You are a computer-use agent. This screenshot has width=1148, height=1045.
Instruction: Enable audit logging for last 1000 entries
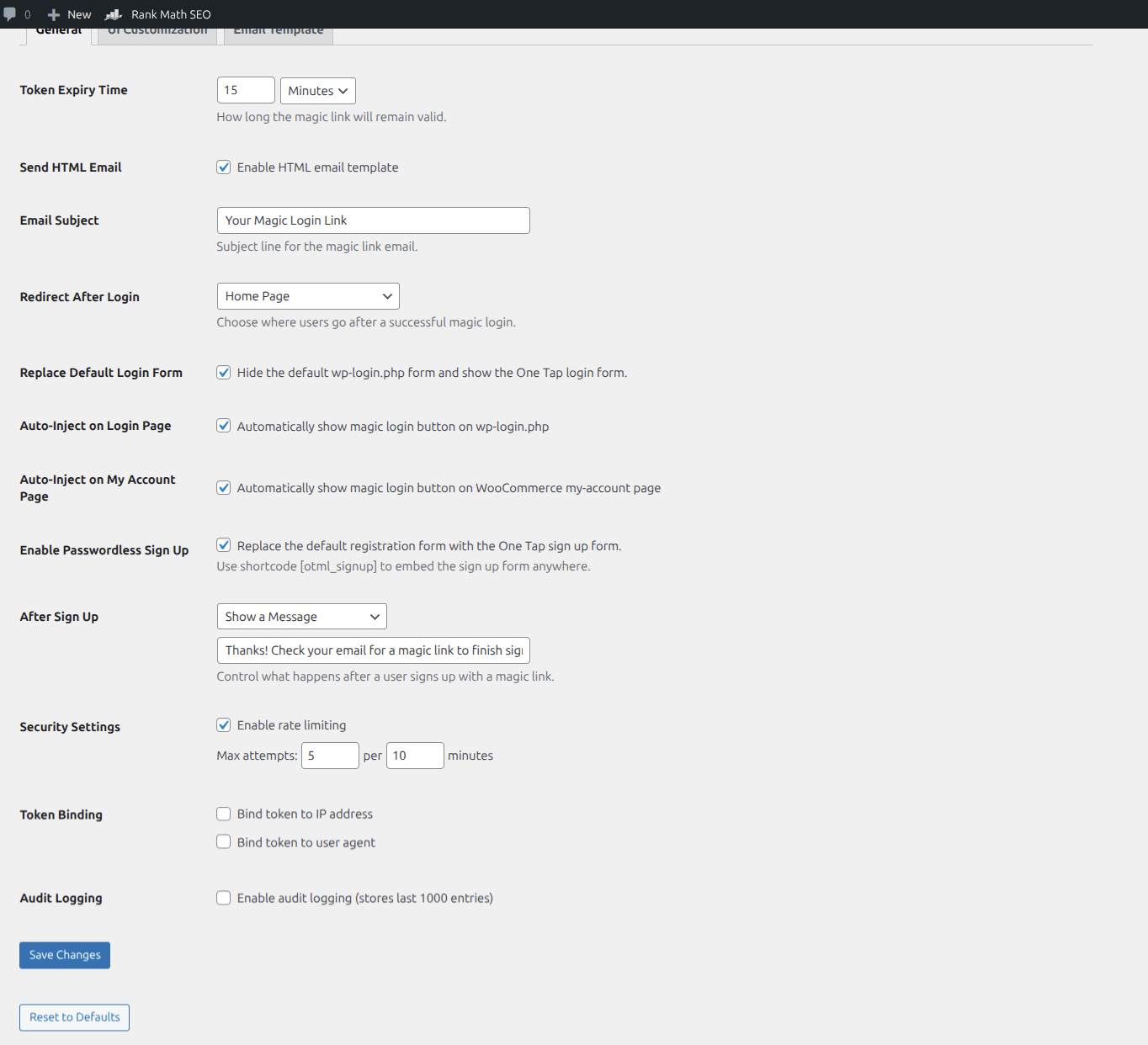point(223,898)
